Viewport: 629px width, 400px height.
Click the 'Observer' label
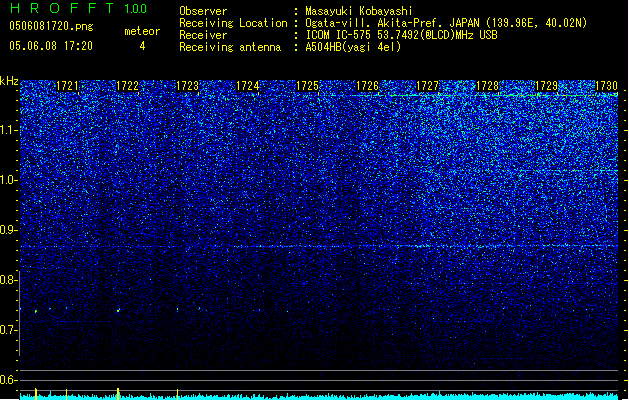click(x=203, y=11)
